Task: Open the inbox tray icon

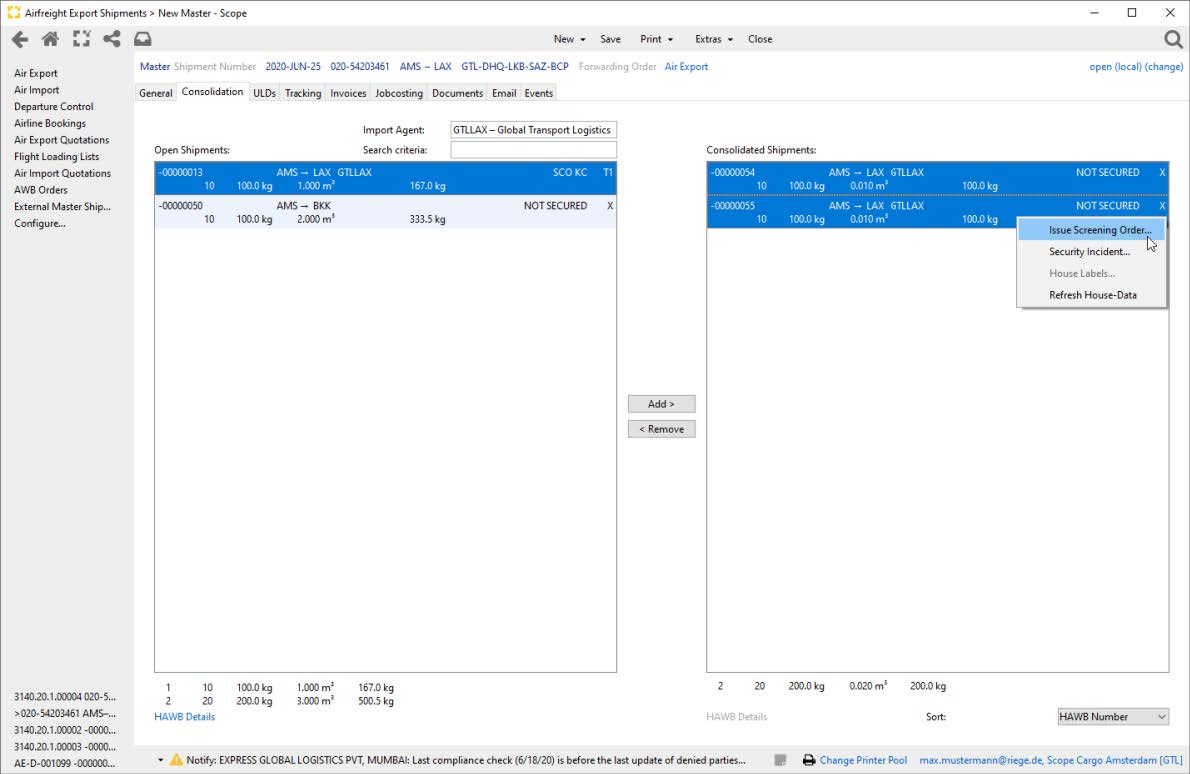Action: click(x=142, y=39)
